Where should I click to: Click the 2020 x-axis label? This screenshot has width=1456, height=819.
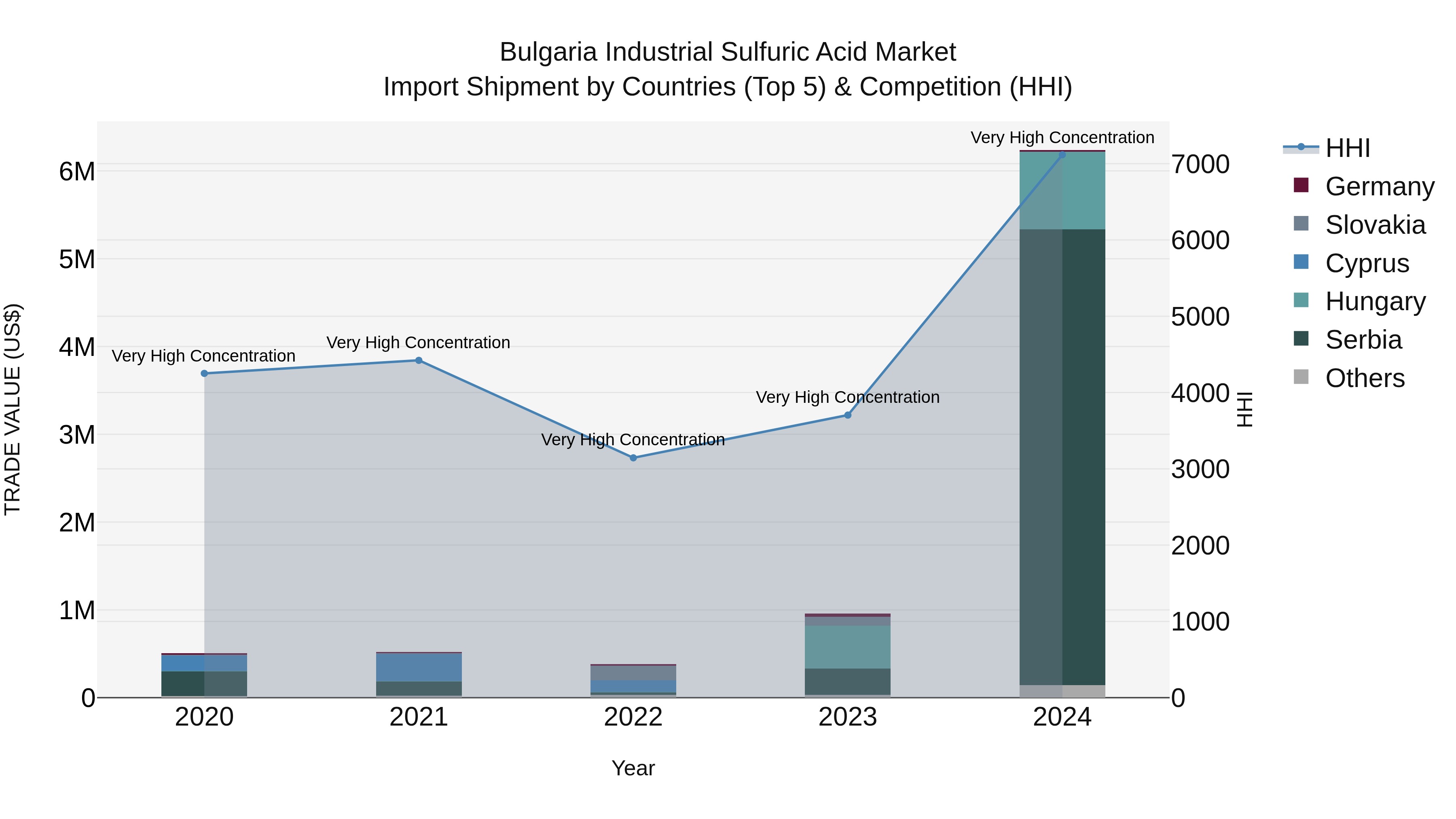click(204, 717)
